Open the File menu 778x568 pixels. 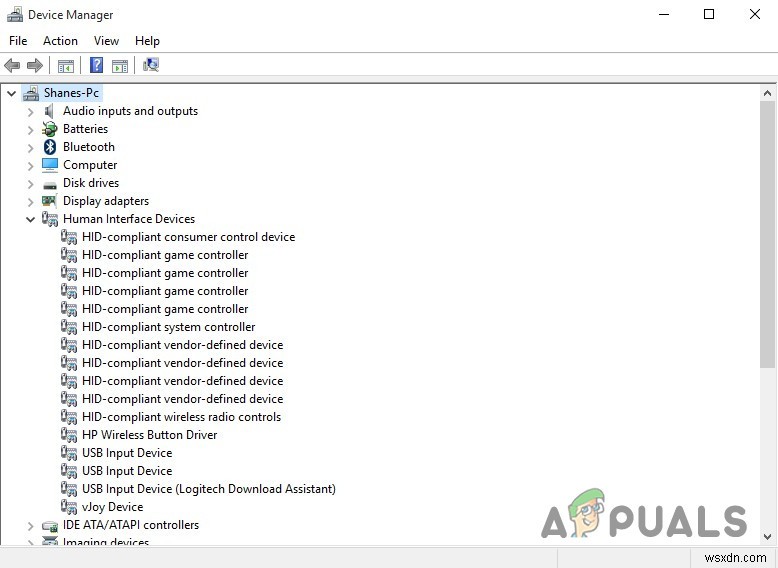click(x=18, y=41)
